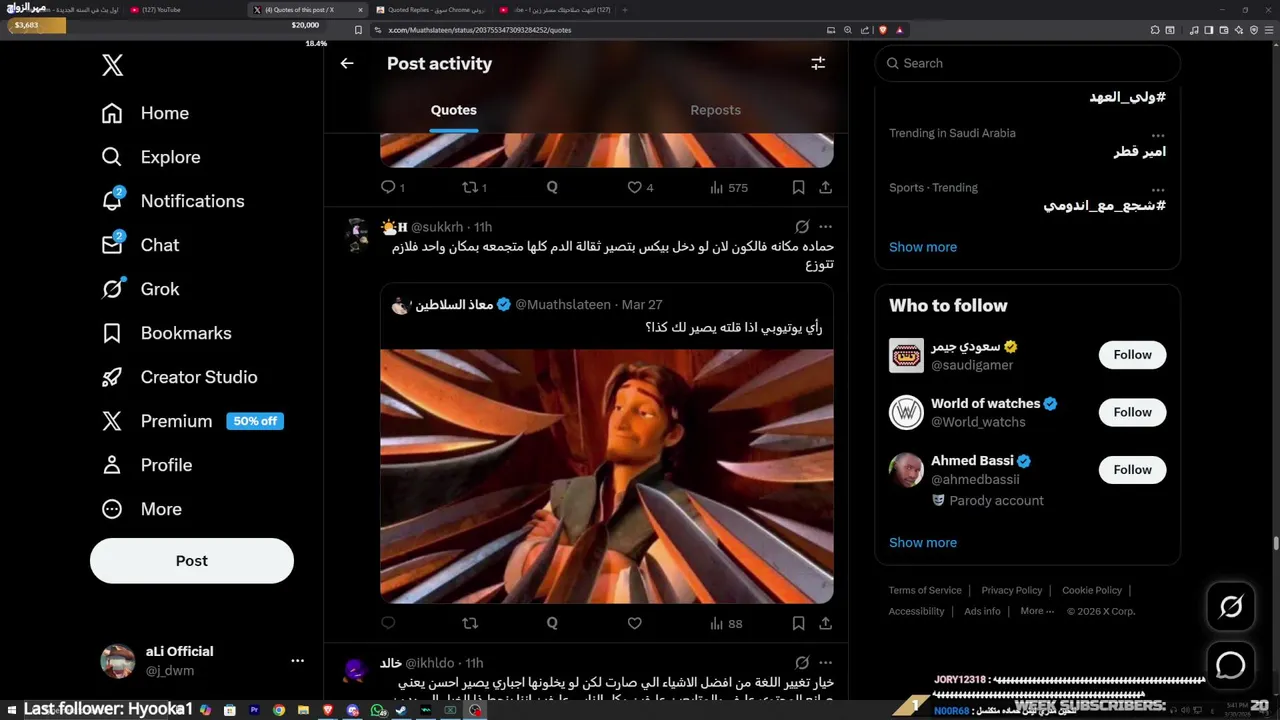Open account menu dots beside aLi Official

pyautogui.click(x=297, y=661)
